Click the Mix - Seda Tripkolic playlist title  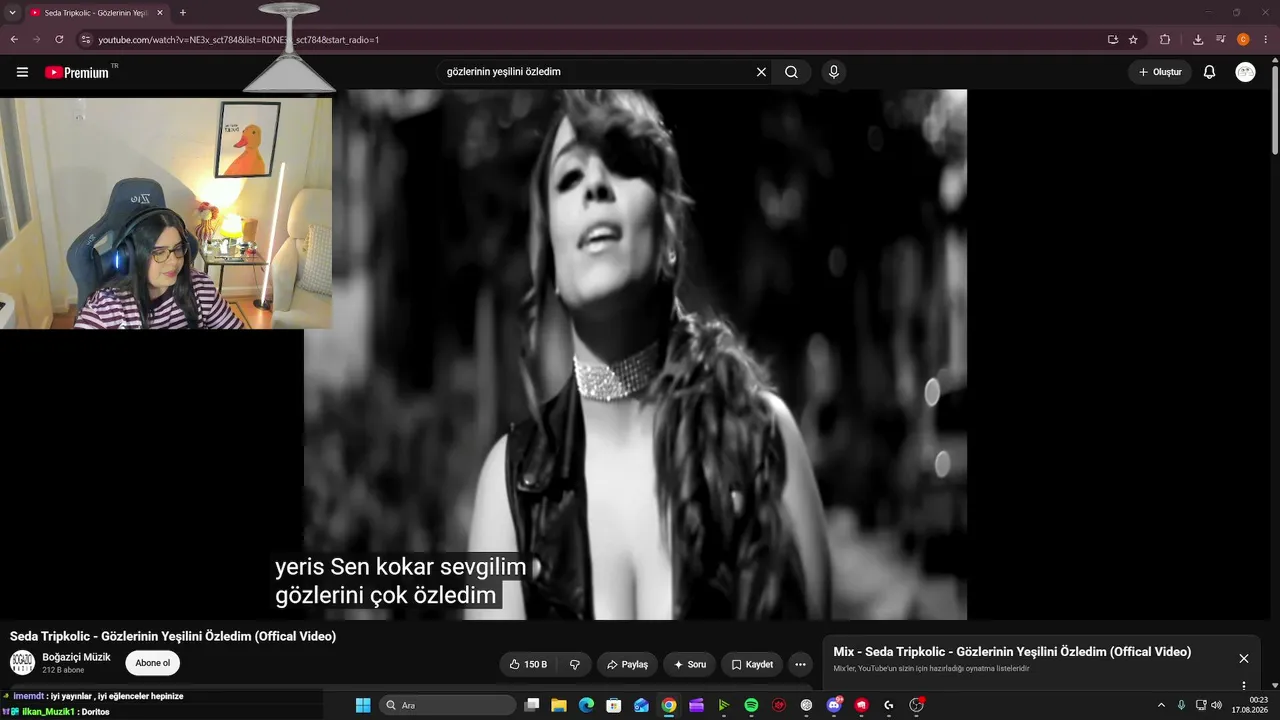pyautogui.click(x=1012, y=652)
